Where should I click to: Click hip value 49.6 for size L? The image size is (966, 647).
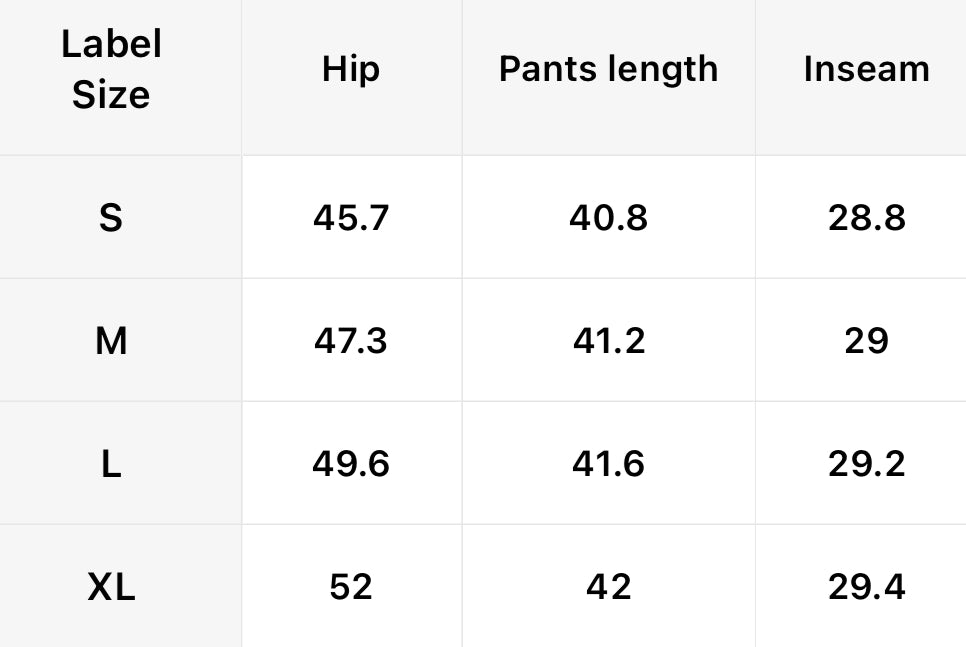(x=351, y=464)
